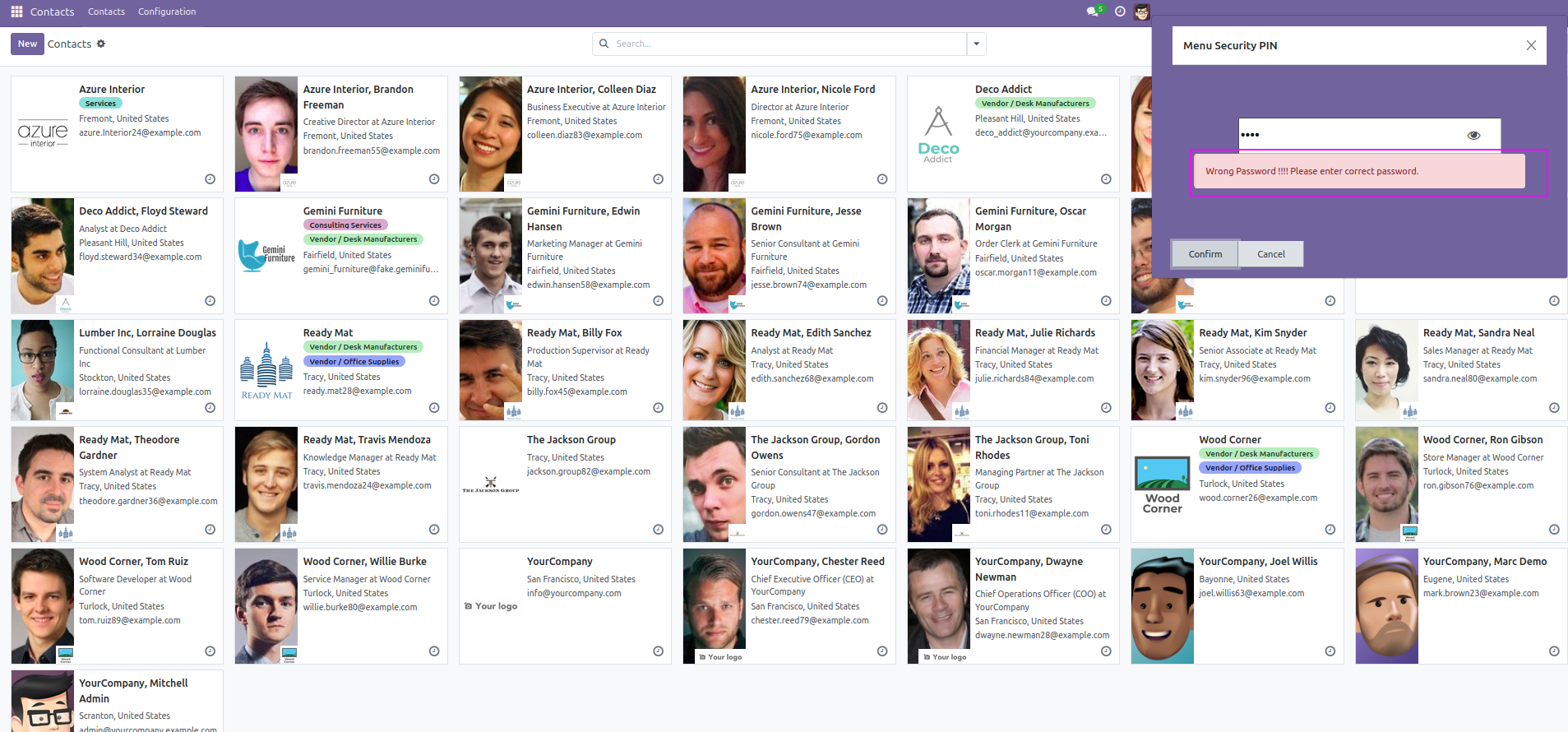Viewport: 1568px width, 732px height.
Task: Toggle PIN visibility with the eye icon
Action: click(x=1473, y=135)
